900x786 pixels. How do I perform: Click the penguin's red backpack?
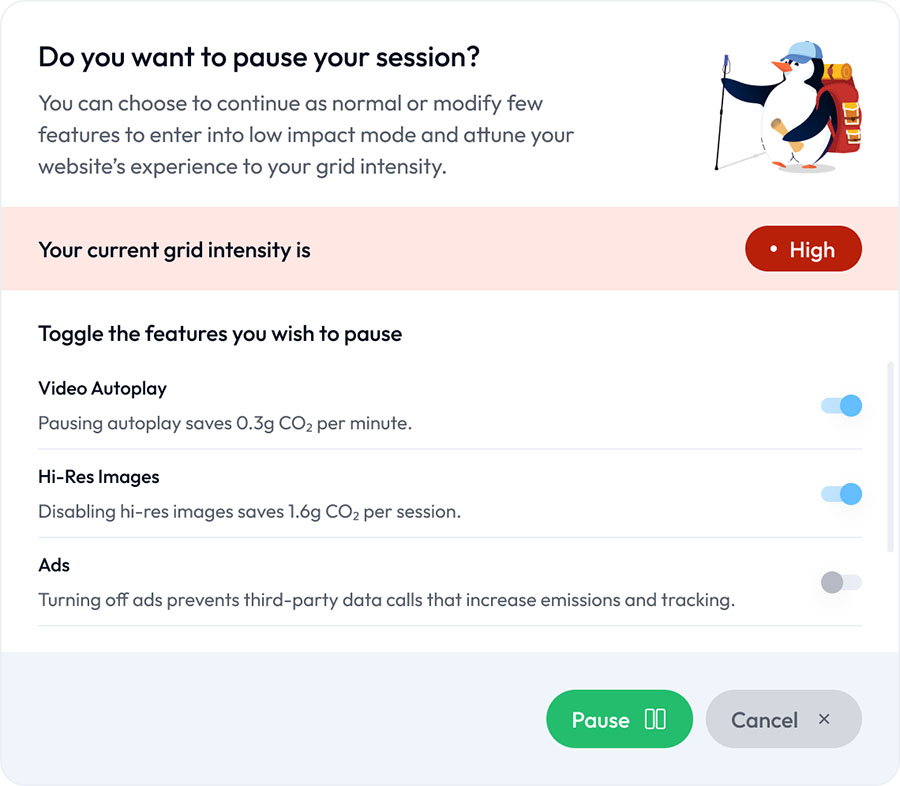click(x=840, y=110)
